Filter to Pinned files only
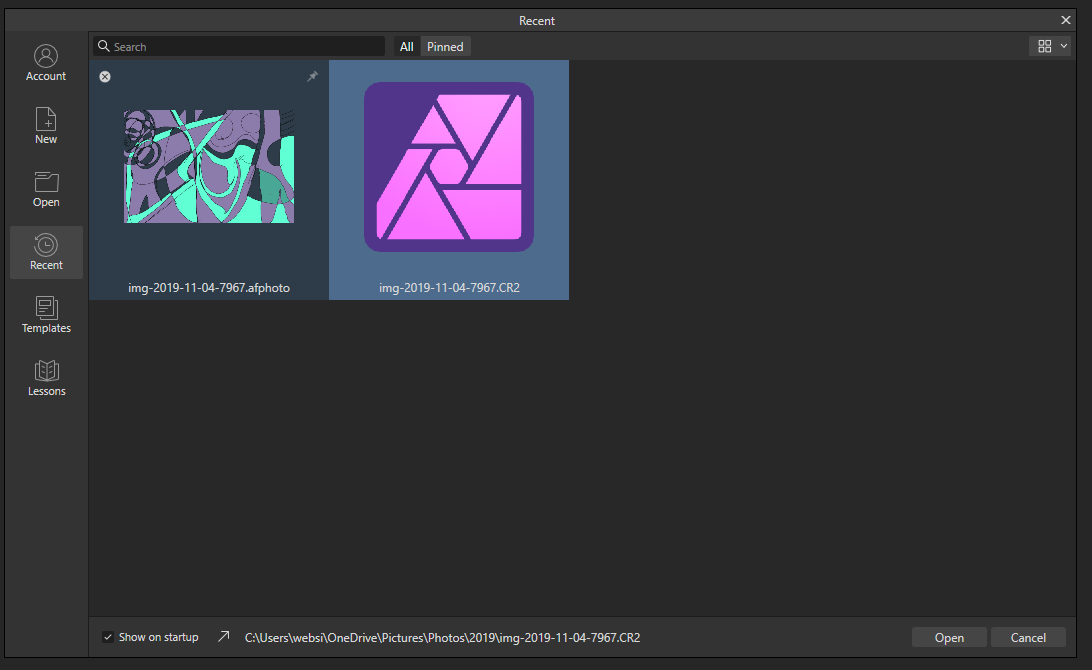The width and height of the screenshot is (1092, 670). [x=445, y=47]
